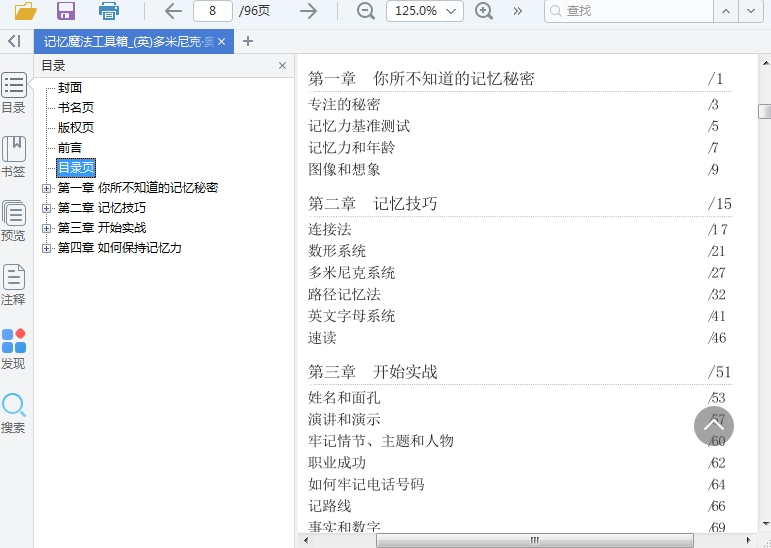This screenshot has width=771, height=548.
Task: Open the 目录 sidebar panel
Action: pos(14,93)
